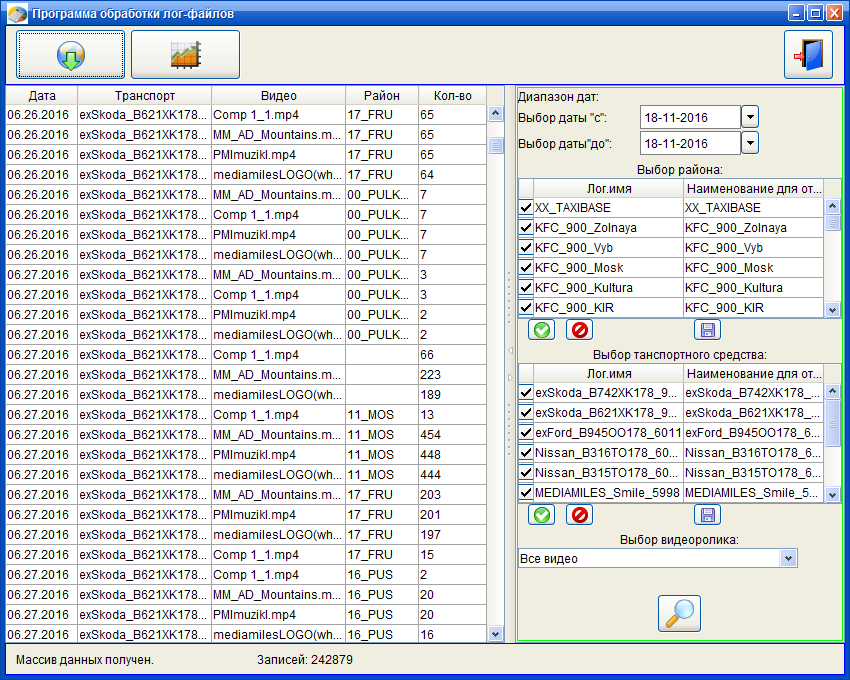Screen dimensions: 850x680
Task: Click the application icon in title bar
Action: (17, 13)
